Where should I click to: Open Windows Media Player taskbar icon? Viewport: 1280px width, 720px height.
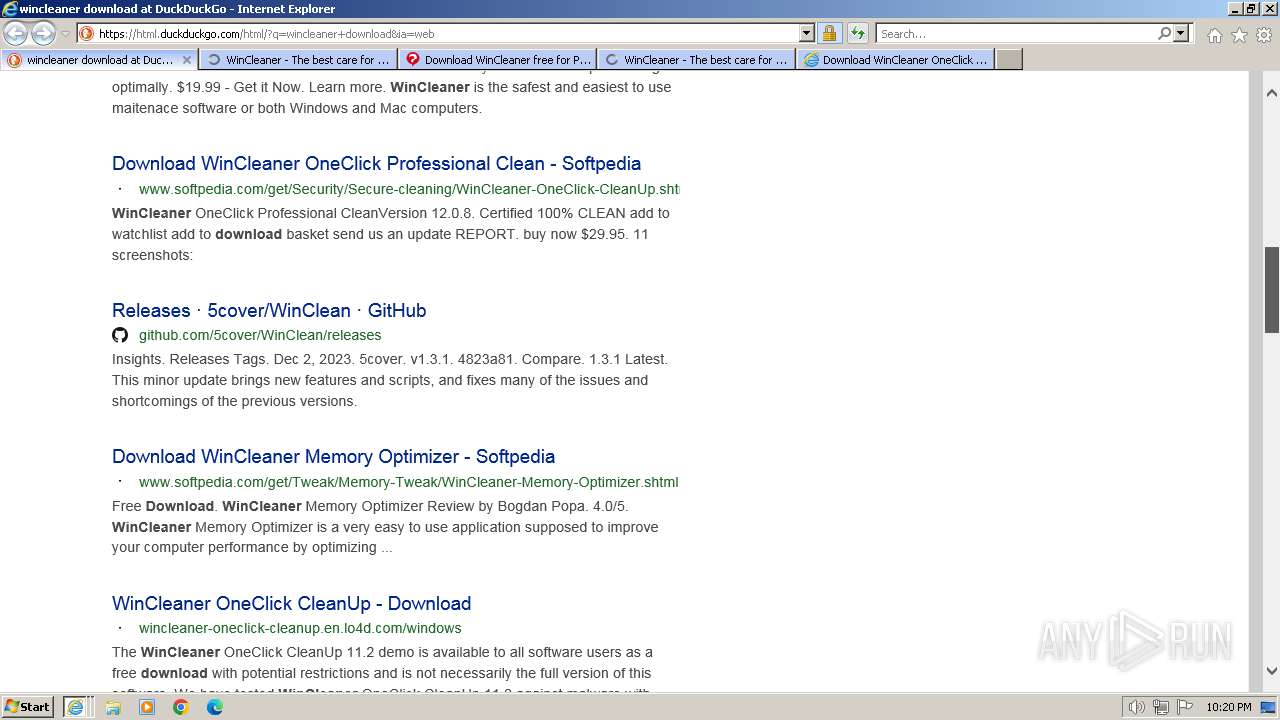click(147, 707)
